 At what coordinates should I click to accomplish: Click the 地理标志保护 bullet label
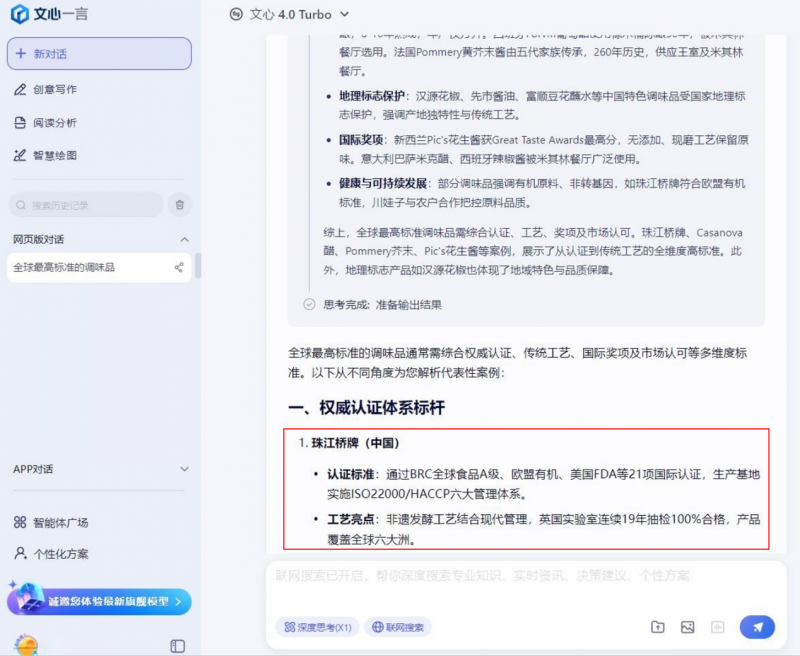pos(371,96)
